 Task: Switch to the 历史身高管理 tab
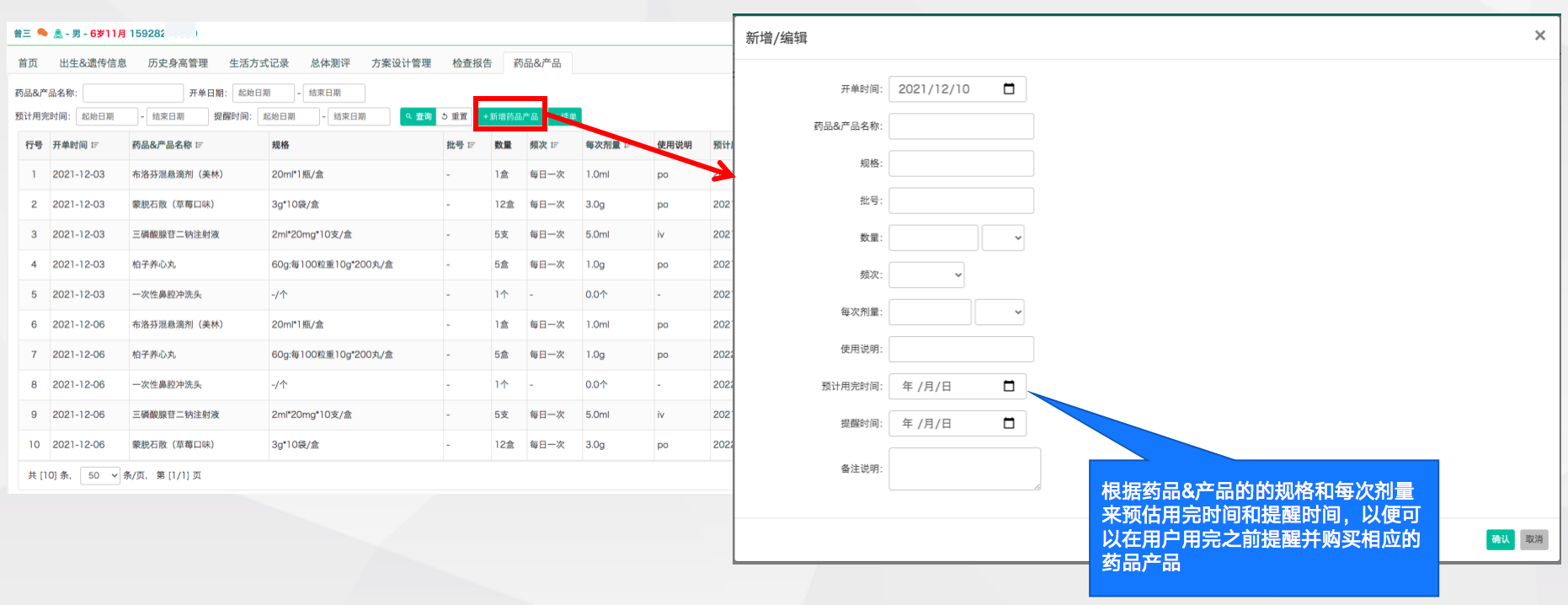(178, 63)
